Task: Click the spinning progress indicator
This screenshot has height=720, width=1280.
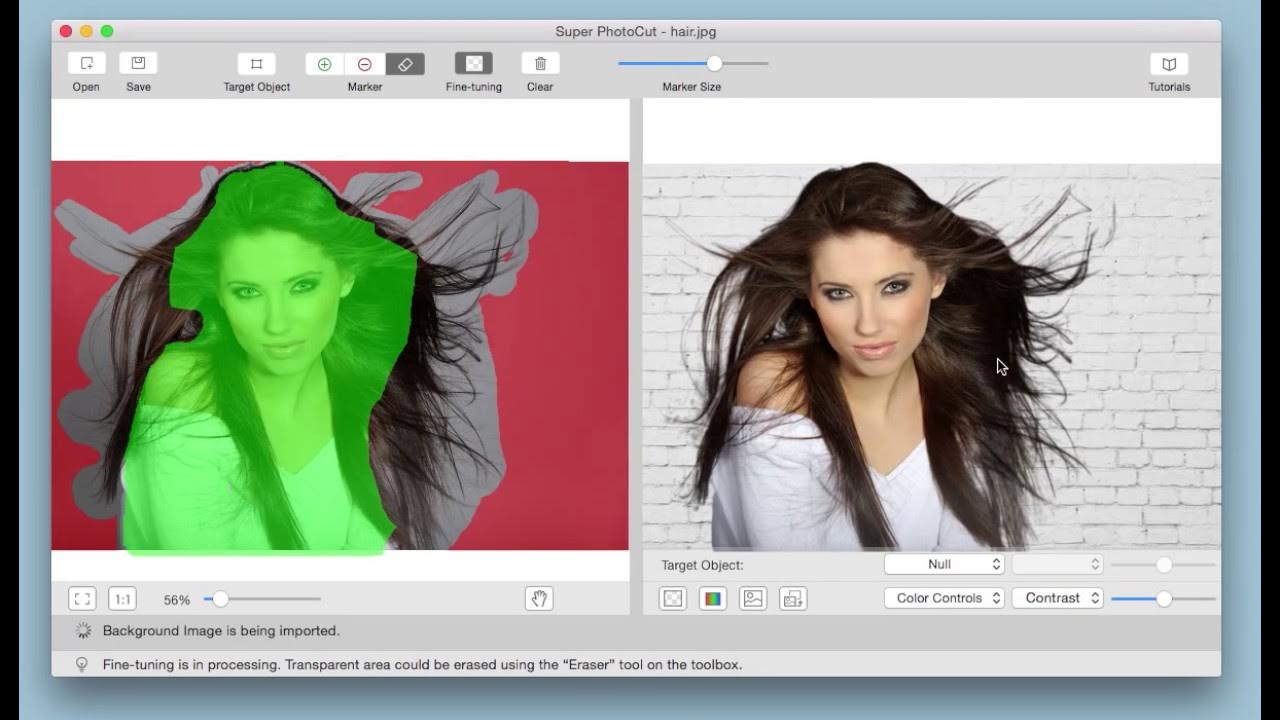Action: click(83, 631)
